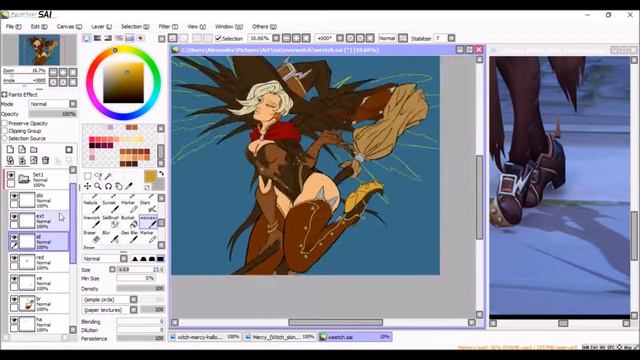Collapse the Paints Effect section

pos(4,95)
